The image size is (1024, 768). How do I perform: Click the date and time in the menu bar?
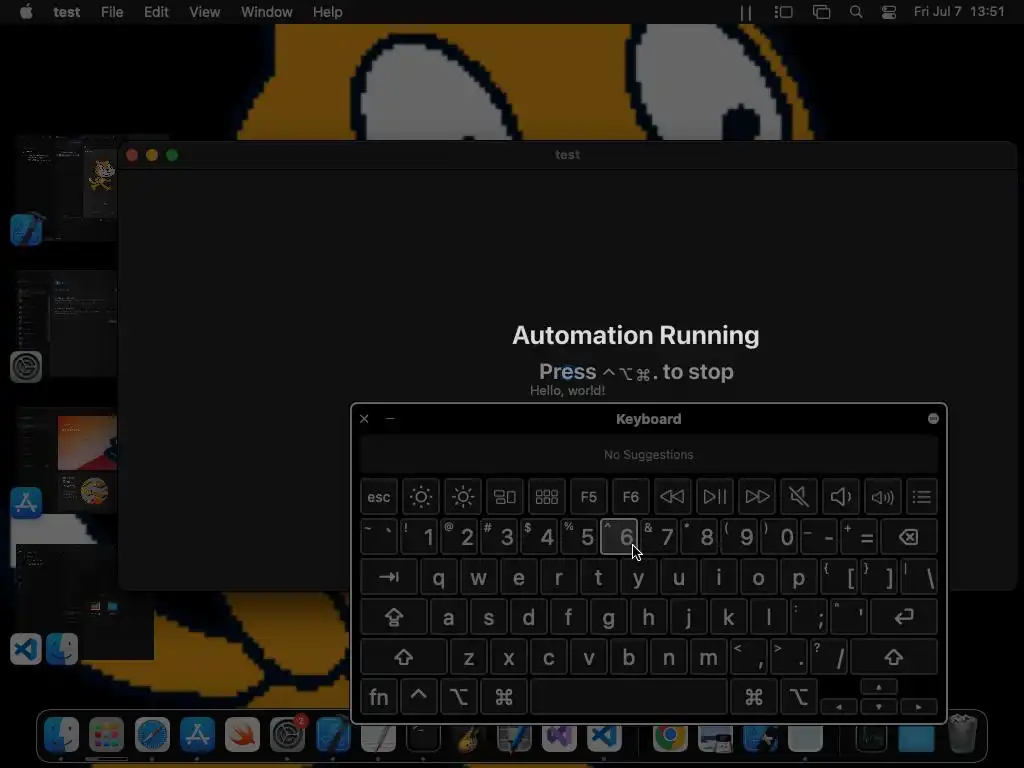click(959, 12)
